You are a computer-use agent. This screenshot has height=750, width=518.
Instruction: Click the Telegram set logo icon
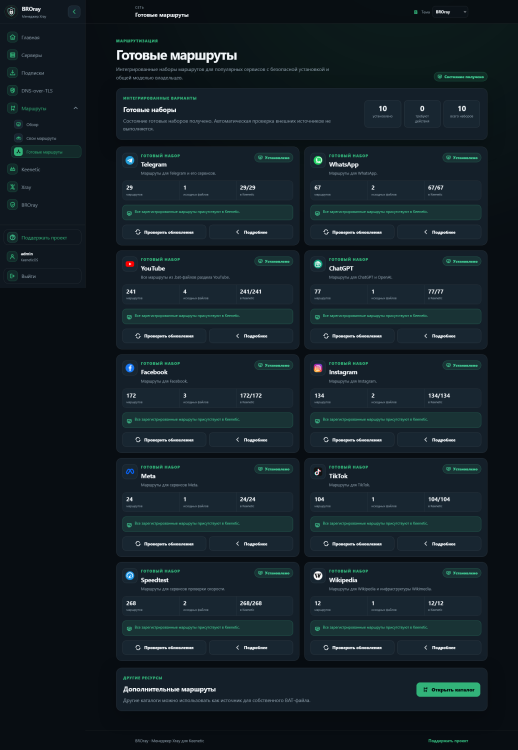coord(130,161)
